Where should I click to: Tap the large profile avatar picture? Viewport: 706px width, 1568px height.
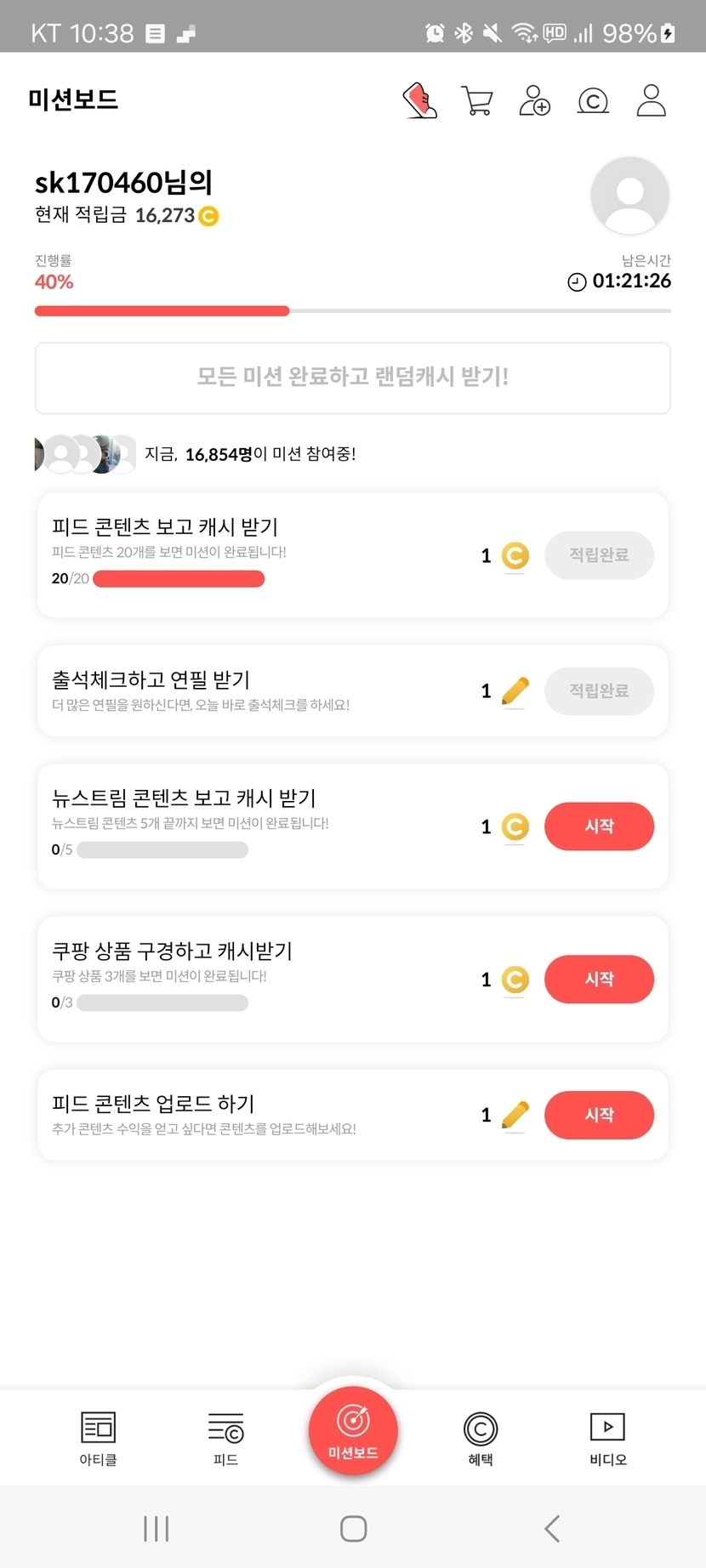[x=629, y=196]
